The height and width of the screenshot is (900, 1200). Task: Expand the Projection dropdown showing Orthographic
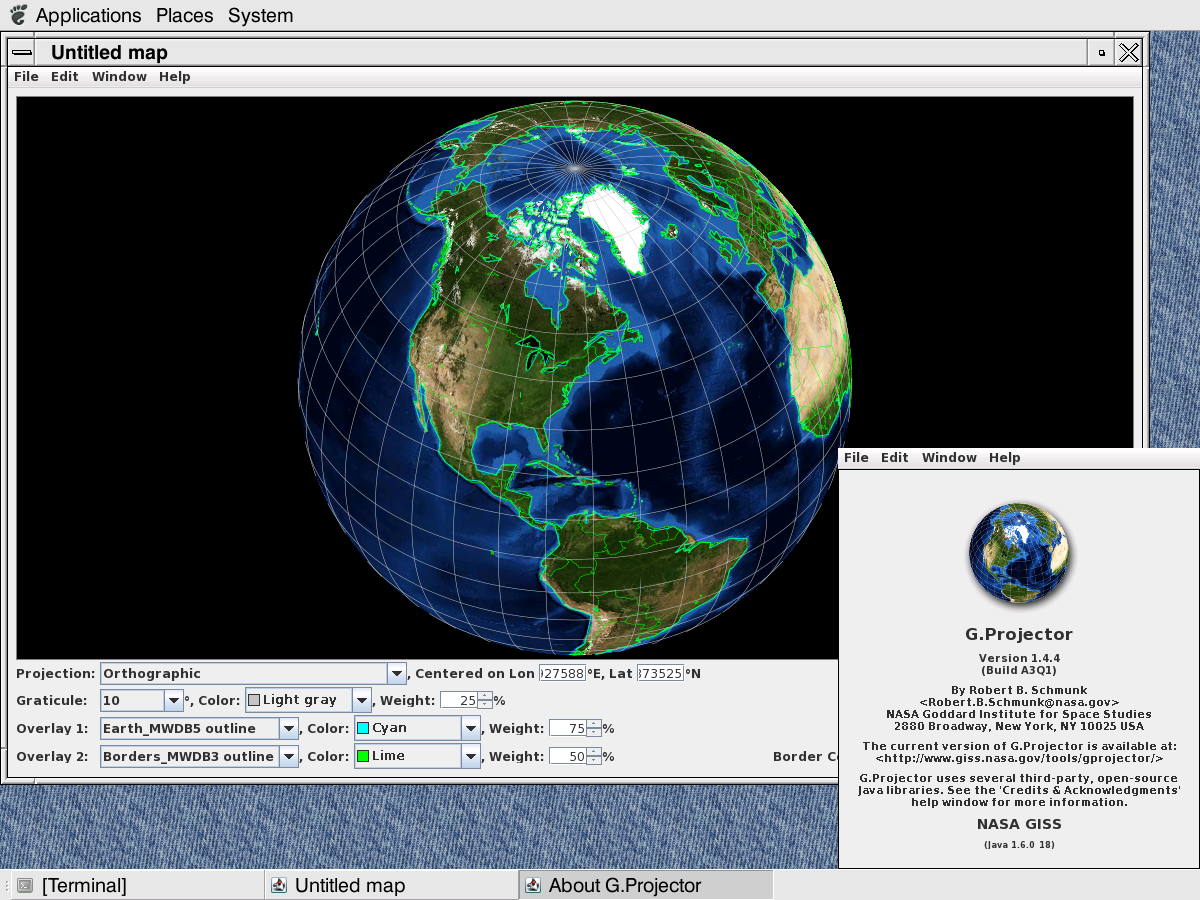[x=396, y=674]
